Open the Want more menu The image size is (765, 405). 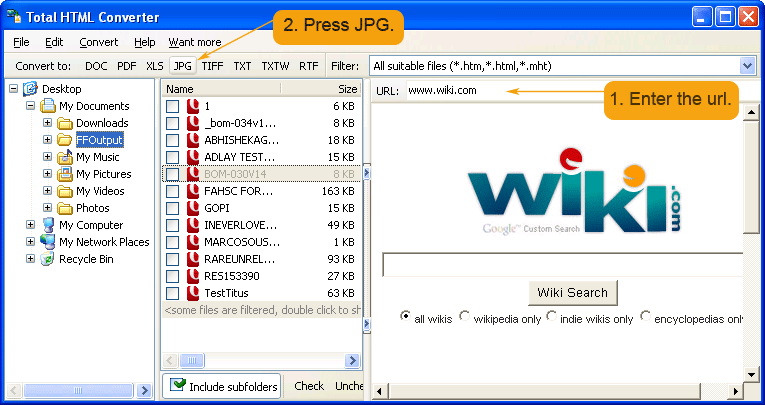[x=195, y=42]
